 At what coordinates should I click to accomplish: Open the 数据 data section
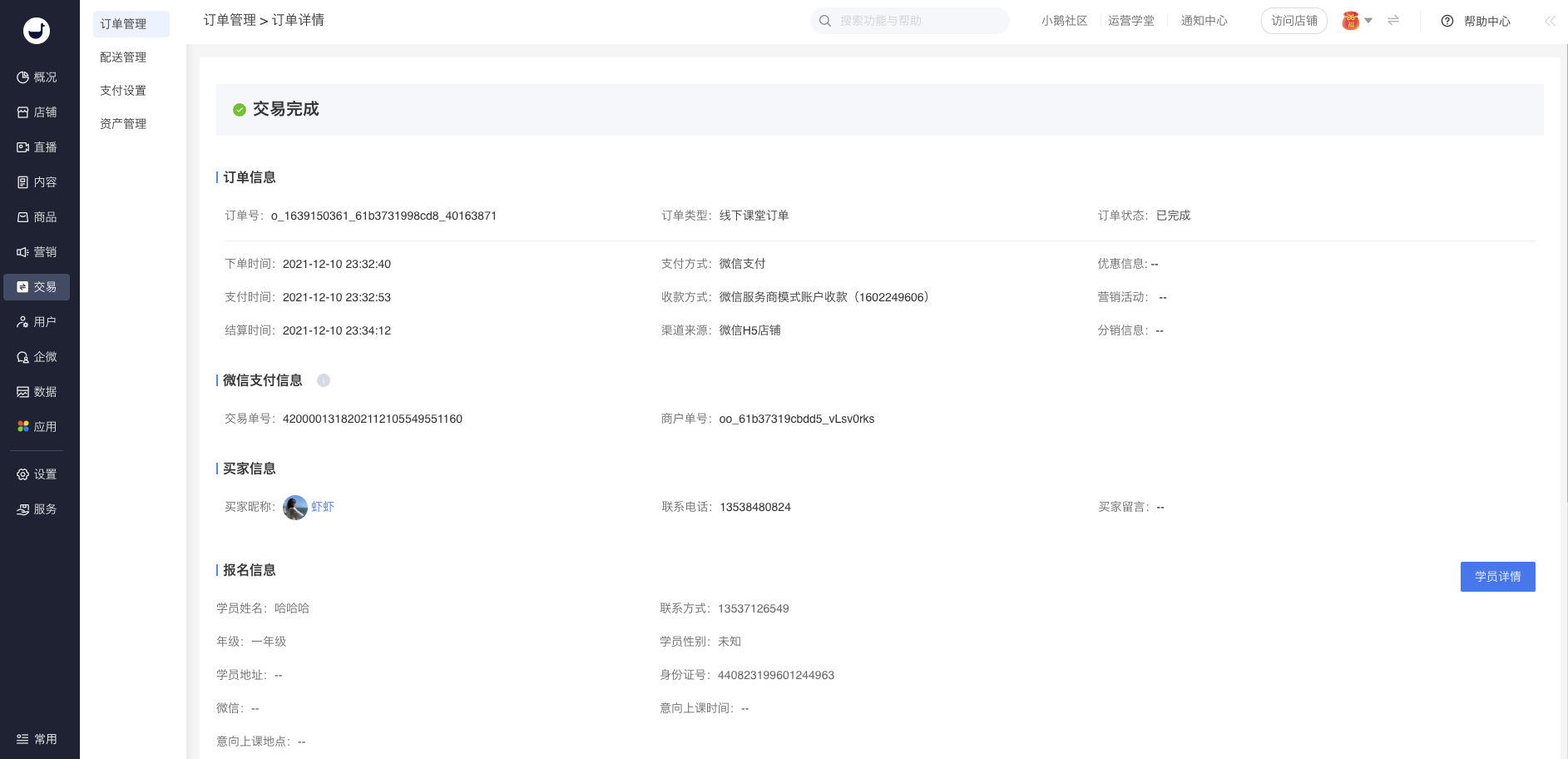coord(37,392)
